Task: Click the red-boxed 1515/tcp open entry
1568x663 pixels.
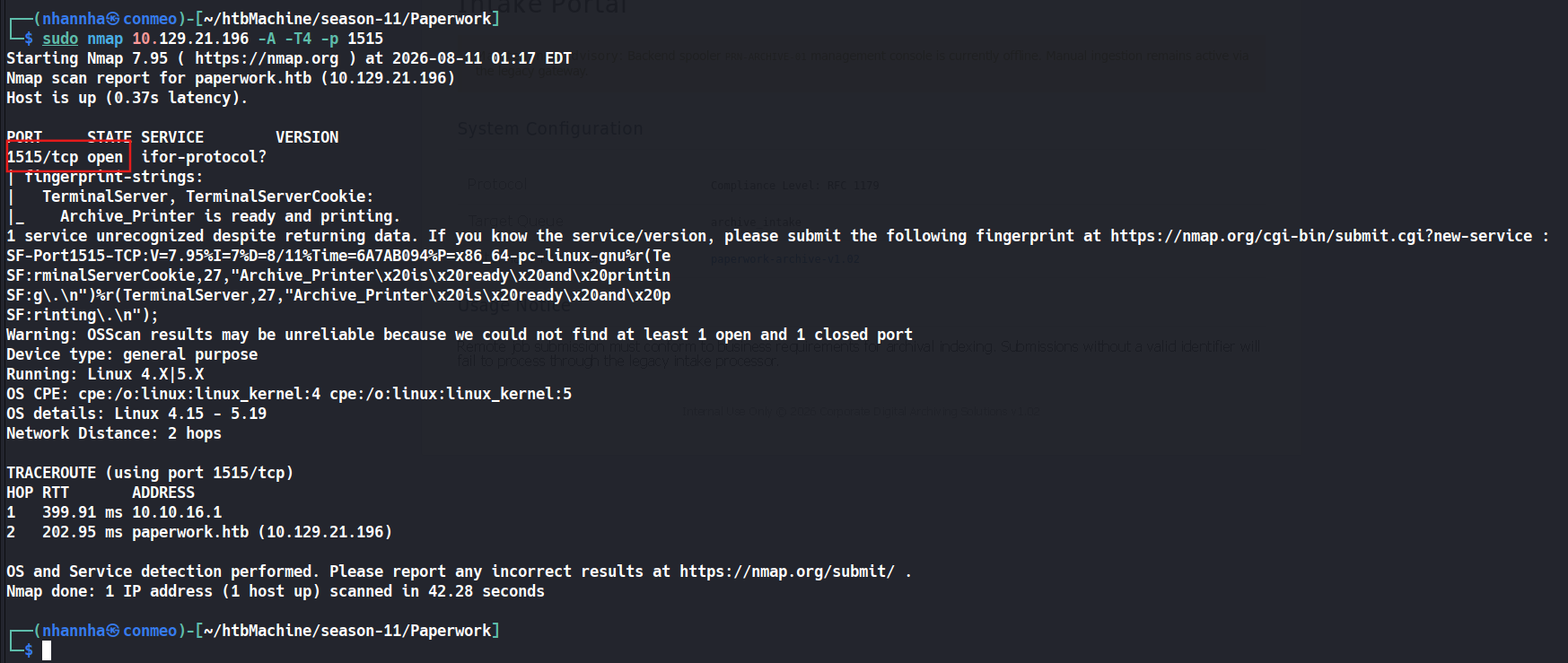Action: 68,157
